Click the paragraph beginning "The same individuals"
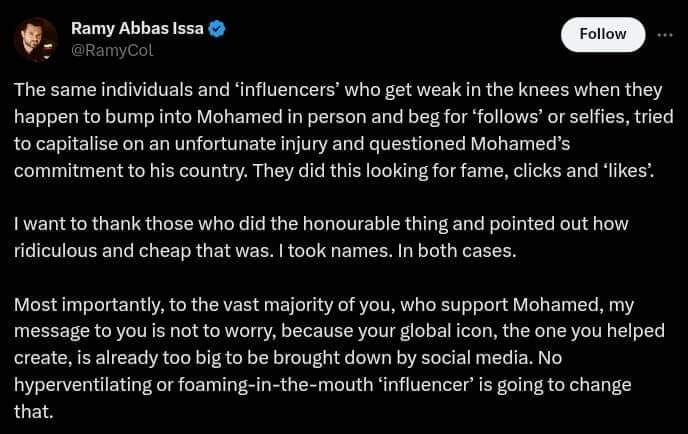The image size is (688, 434). pyautogui.click(x=344, y=130)
